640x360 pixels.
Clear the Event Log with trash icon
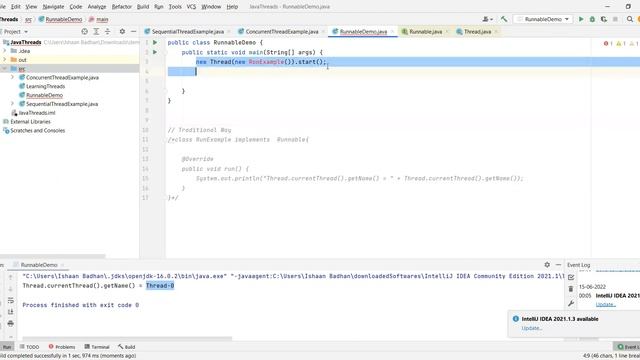[x=571, y=289]
